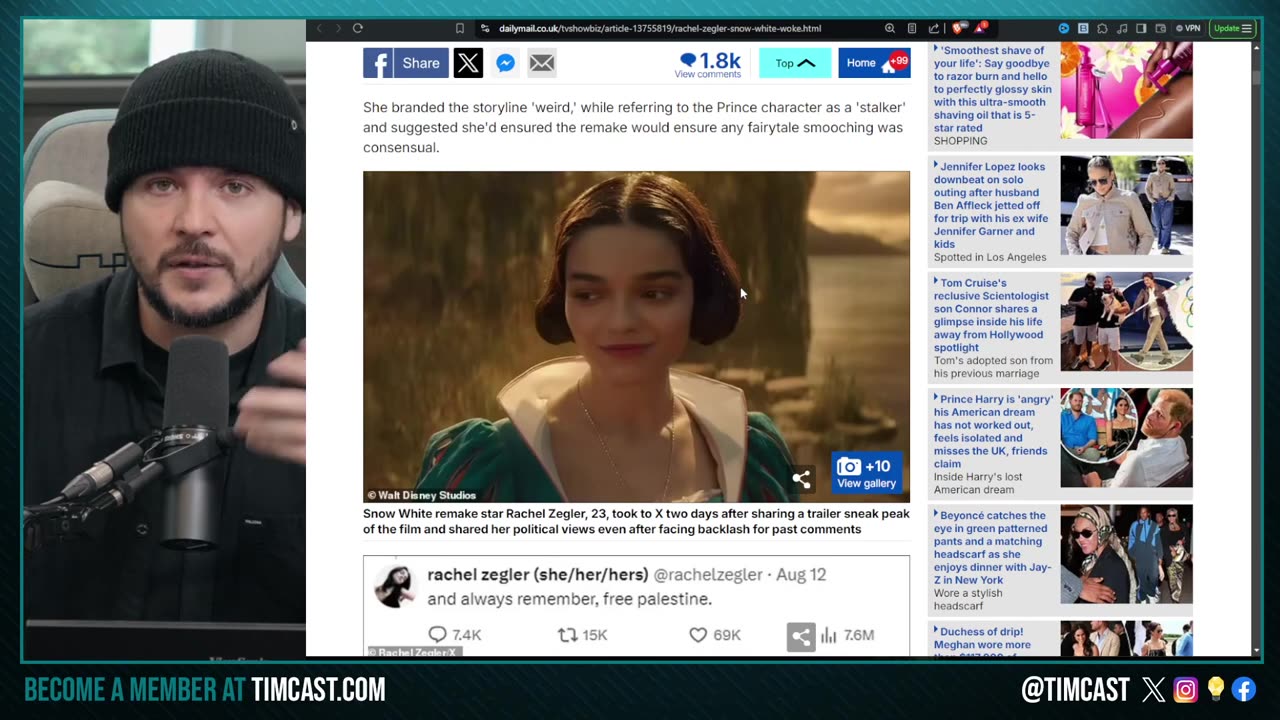Open the Brave Rewards triangle icon

pos(981,29)
